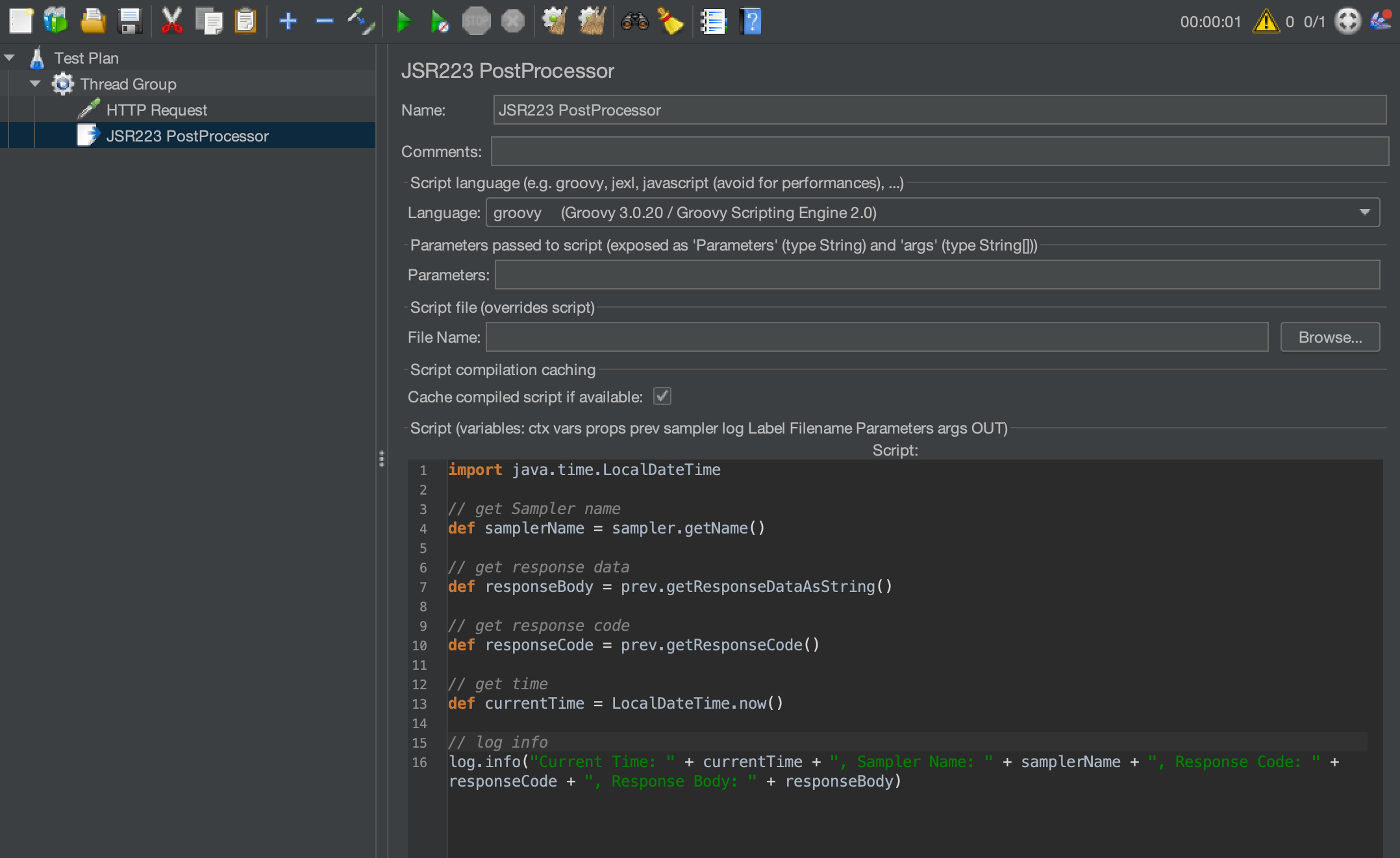This screenshot has width=1400, height=858.
Task: Open Search with the binoculars icon
Action: point(634,21)
